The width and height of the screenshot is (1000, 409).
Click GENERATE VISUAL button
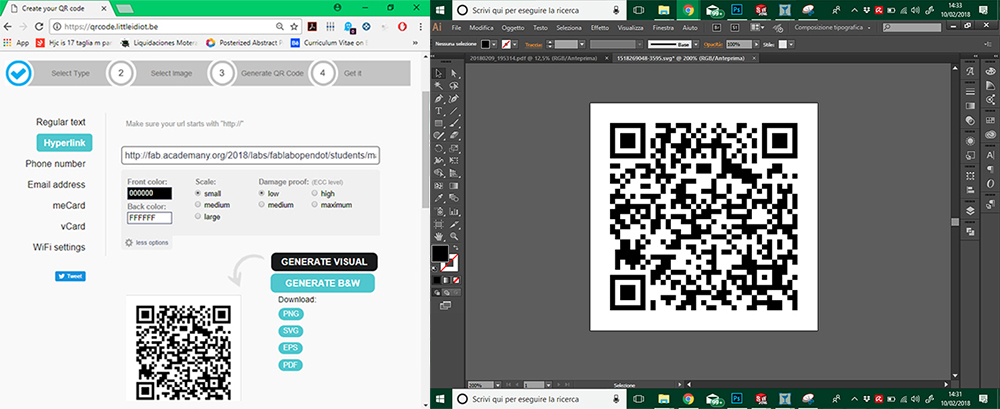[x=324, y=262]
